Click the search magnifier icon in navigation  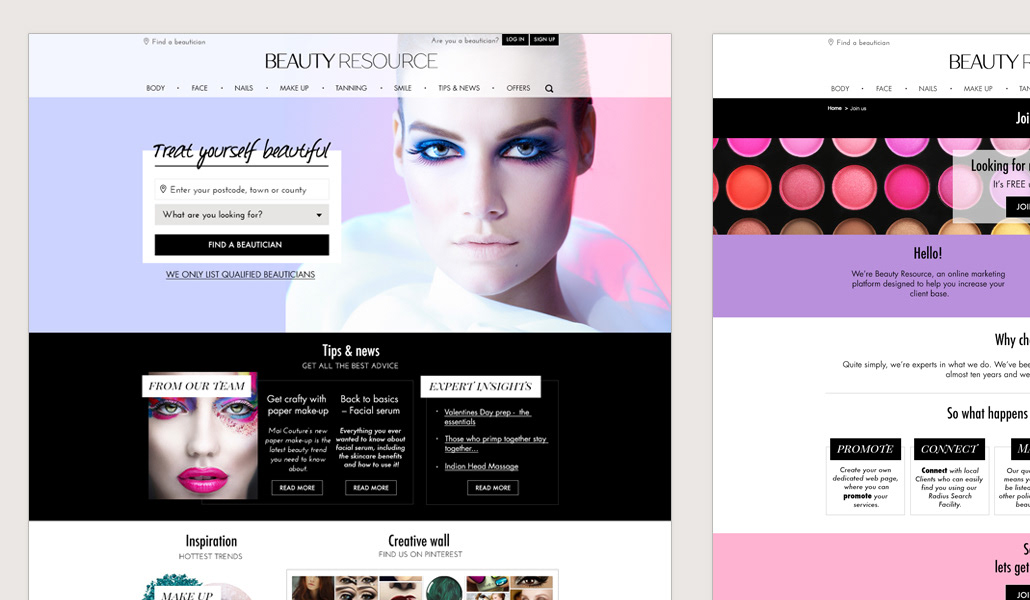[x=549, y=88]
